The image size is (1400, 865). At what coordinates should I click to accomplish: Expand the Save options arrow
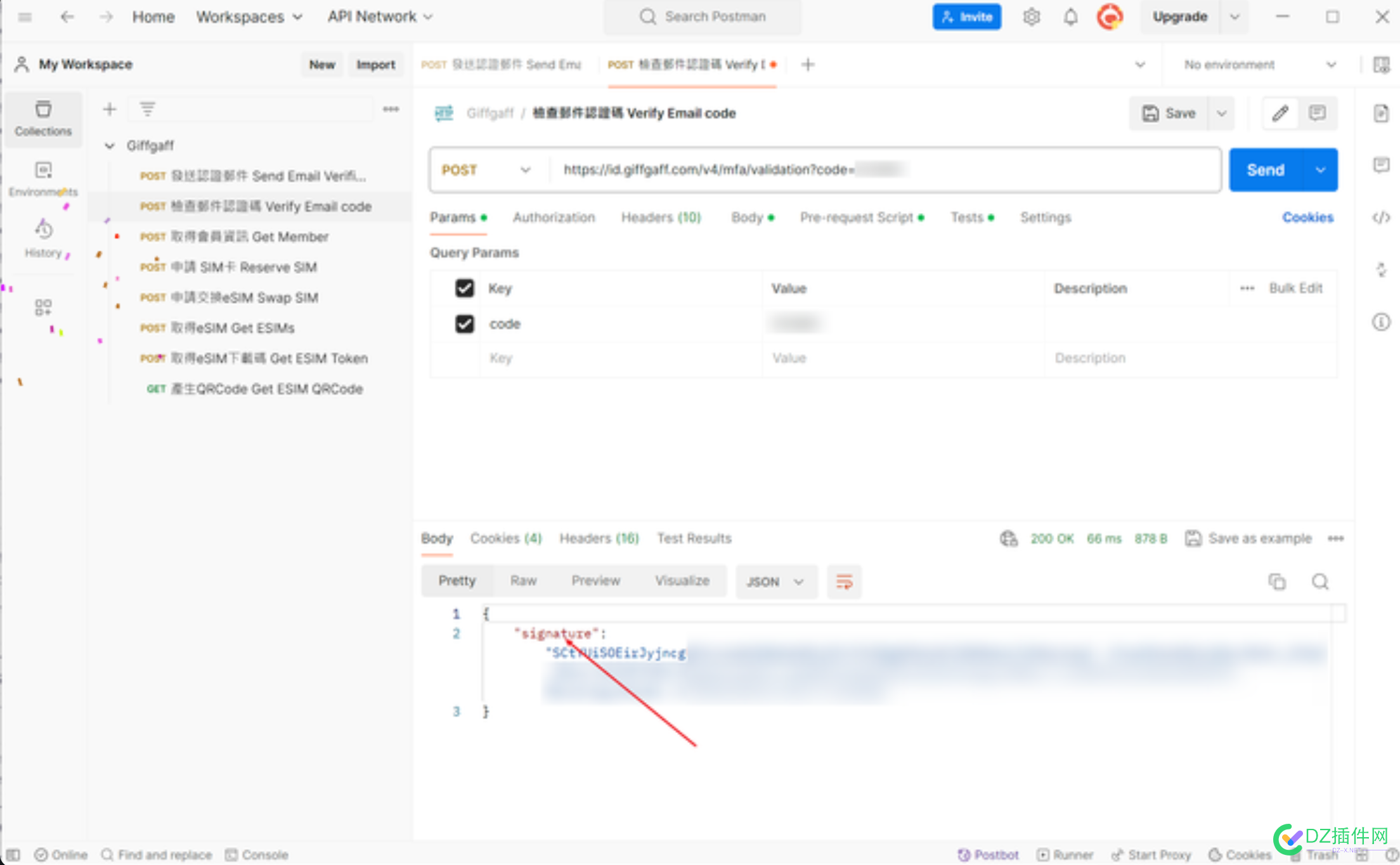click(1222, 114)
